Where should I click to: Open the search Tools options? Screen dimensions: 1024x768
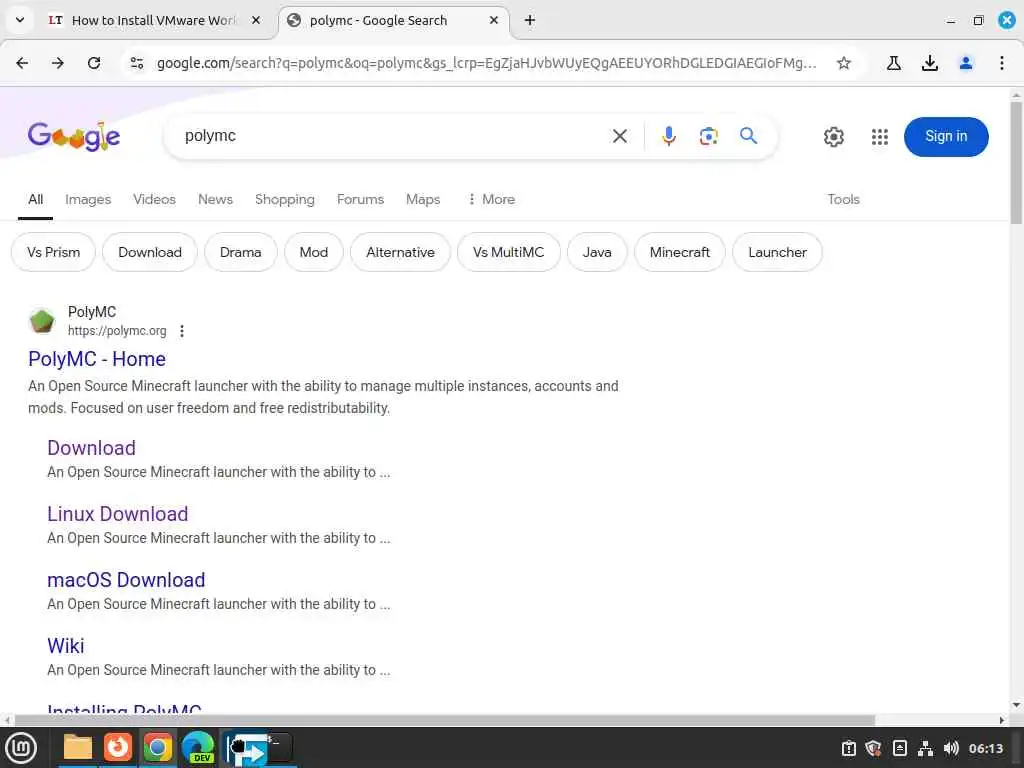tap(843, 199)
